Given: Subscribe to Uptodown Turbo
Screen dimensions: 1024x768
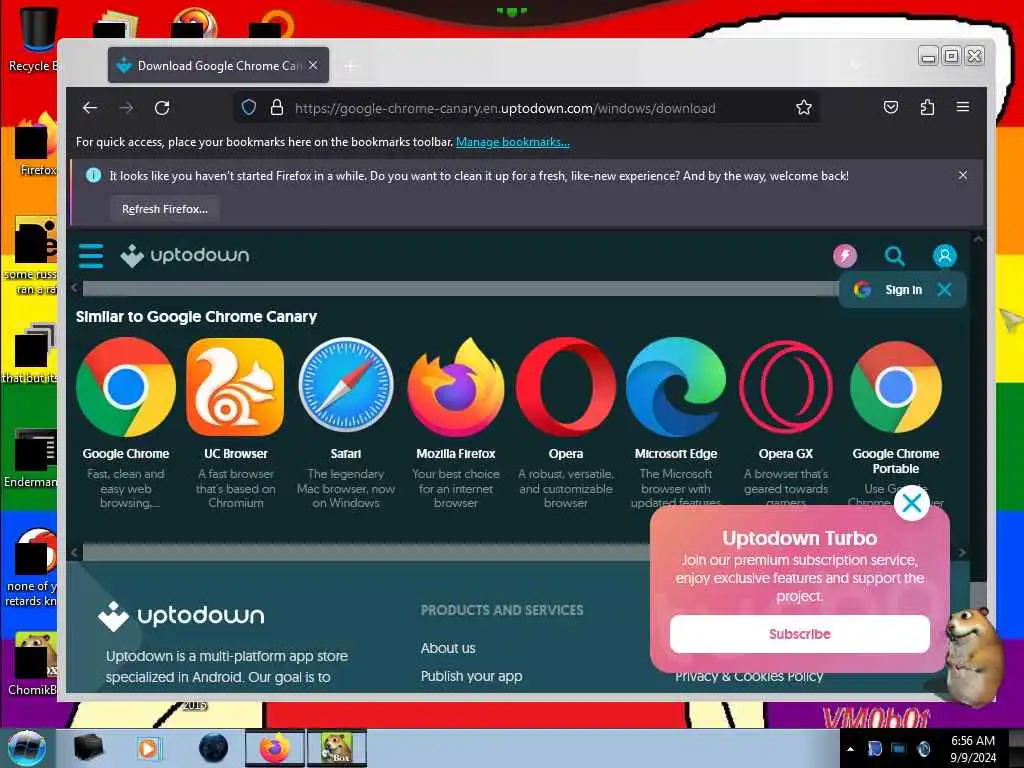Looking at the screenshot, I should point(799,633).
